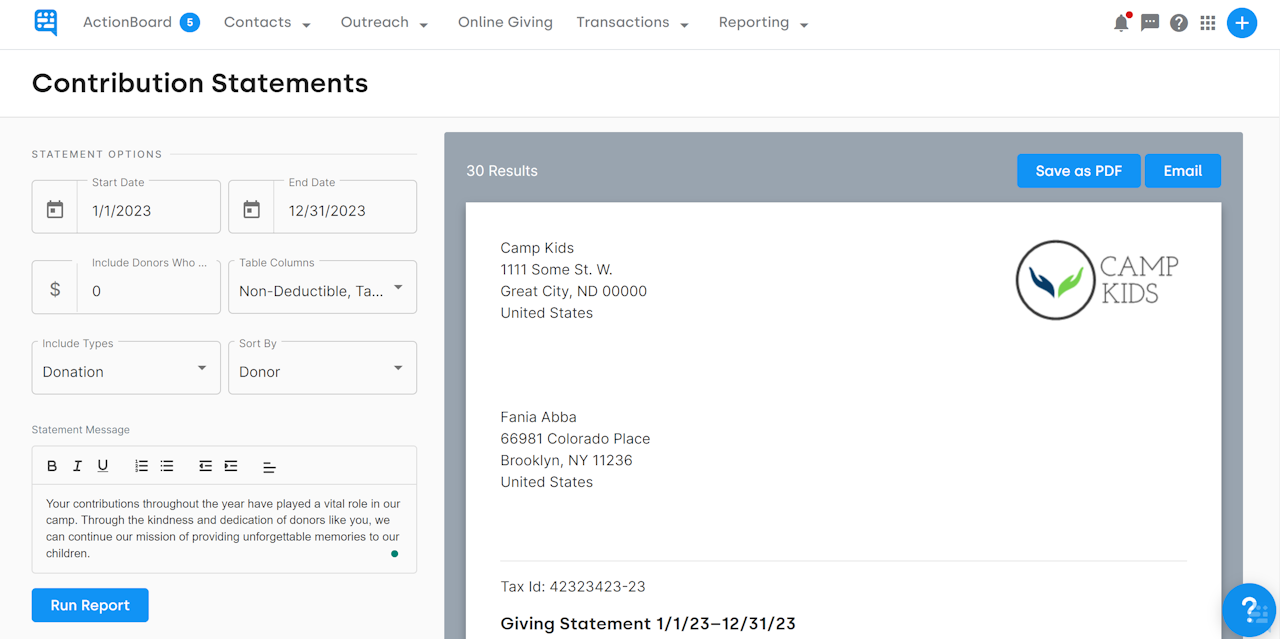
Task: Click the Run Report button
Action: click(89, 605)
